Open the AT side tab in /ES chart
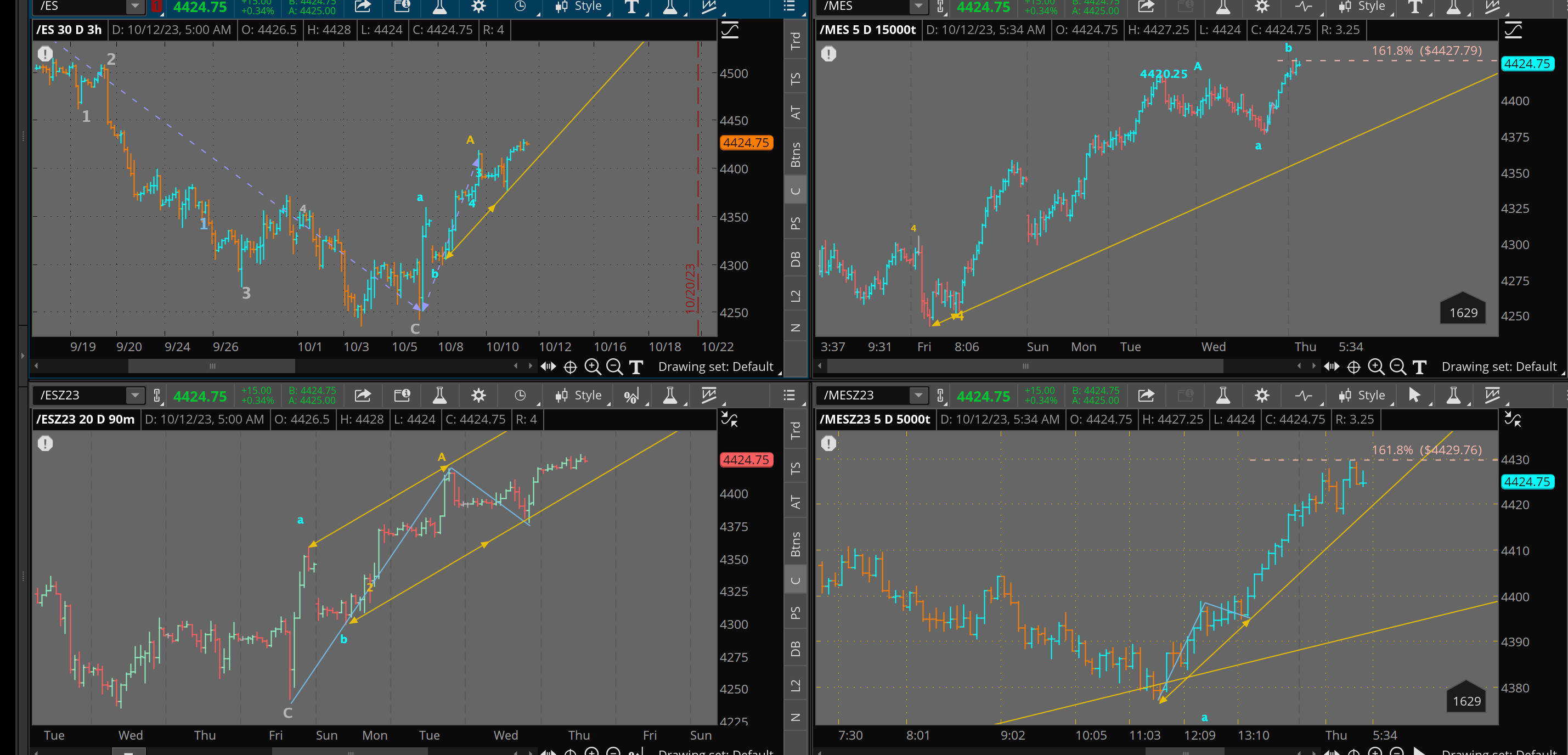1568x755 pixels. (x=795, y=112)
